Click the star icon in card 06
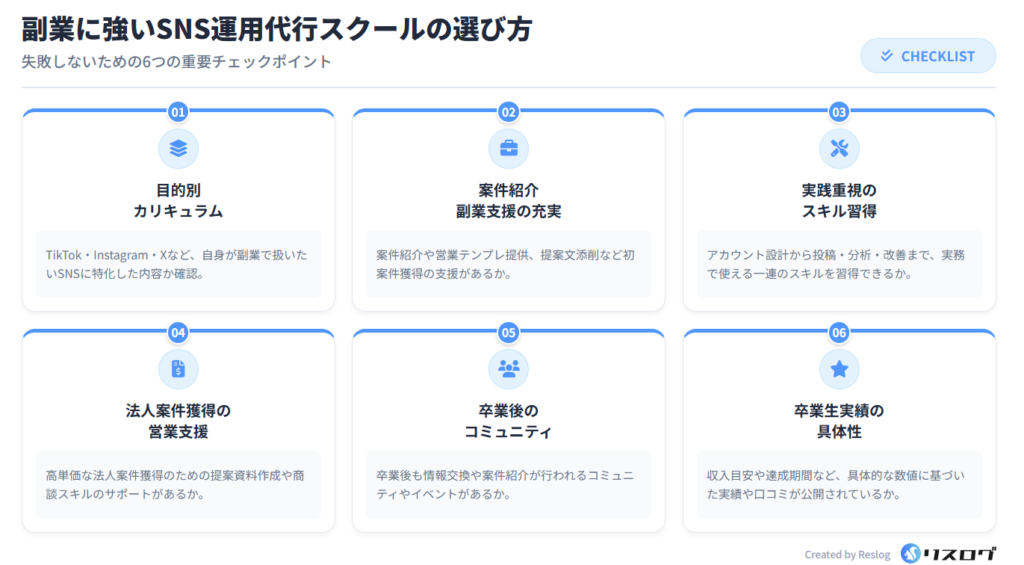The image size is (1024, 565). tap(839, 369)
